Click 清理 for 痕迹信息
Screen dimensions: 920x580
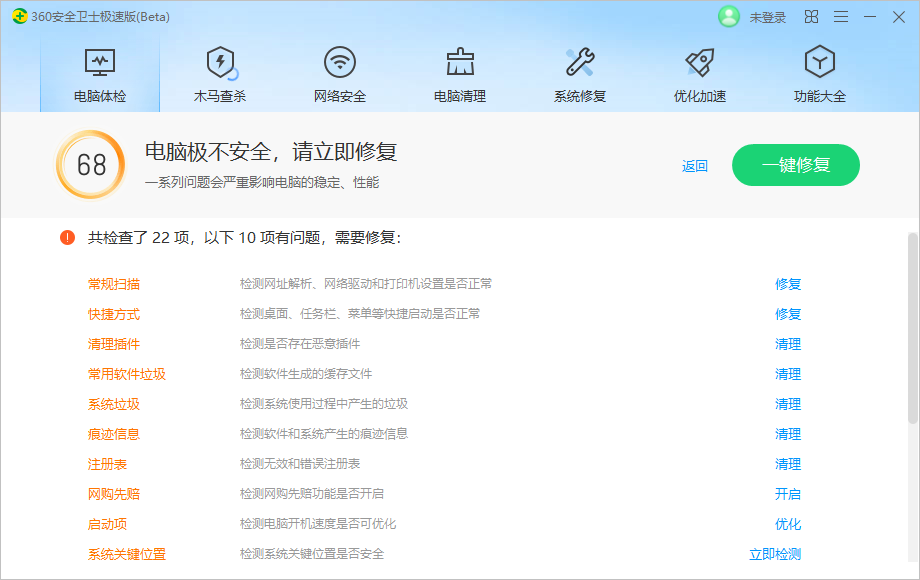[788, 433]
